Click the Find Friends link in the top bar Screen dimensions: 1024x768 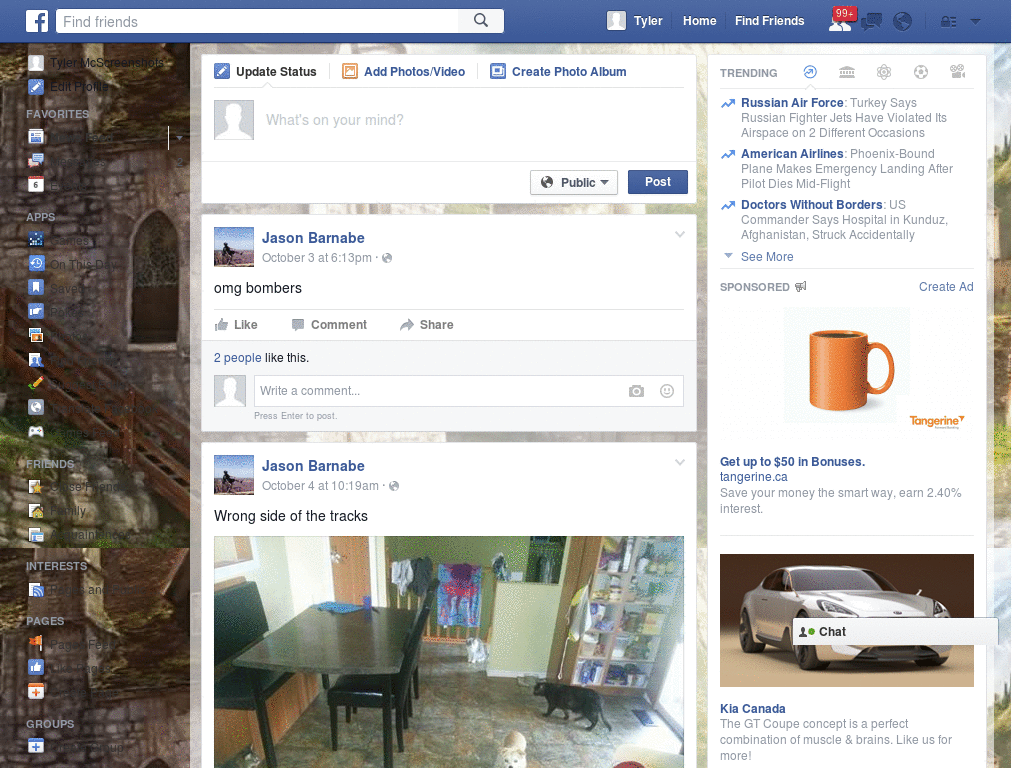pyautogui.click(x=769, y=21)
